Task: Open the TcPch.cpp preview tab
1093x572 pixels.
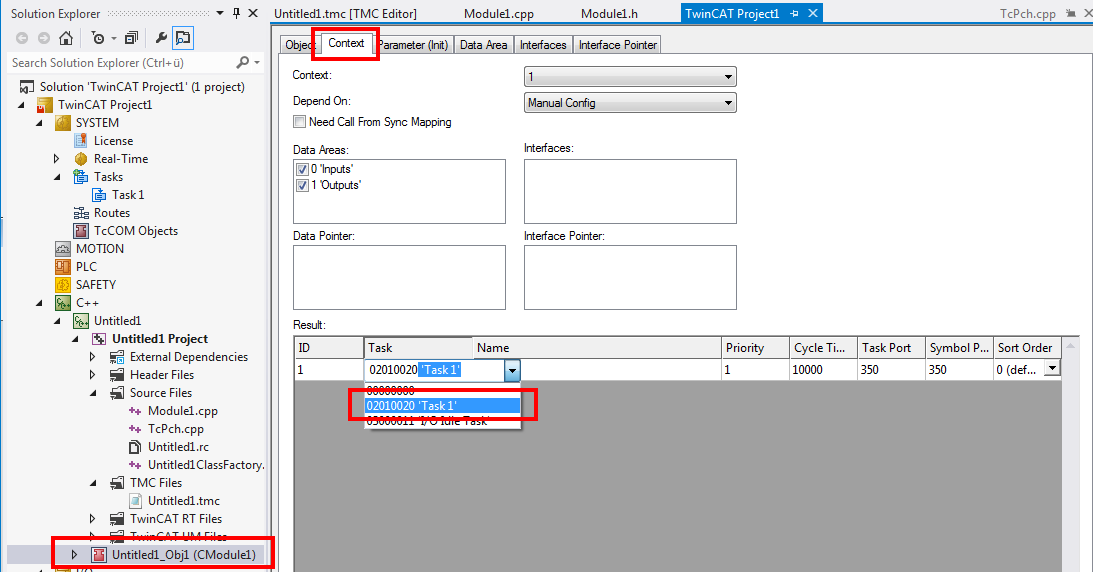Action: [1027, 13]
